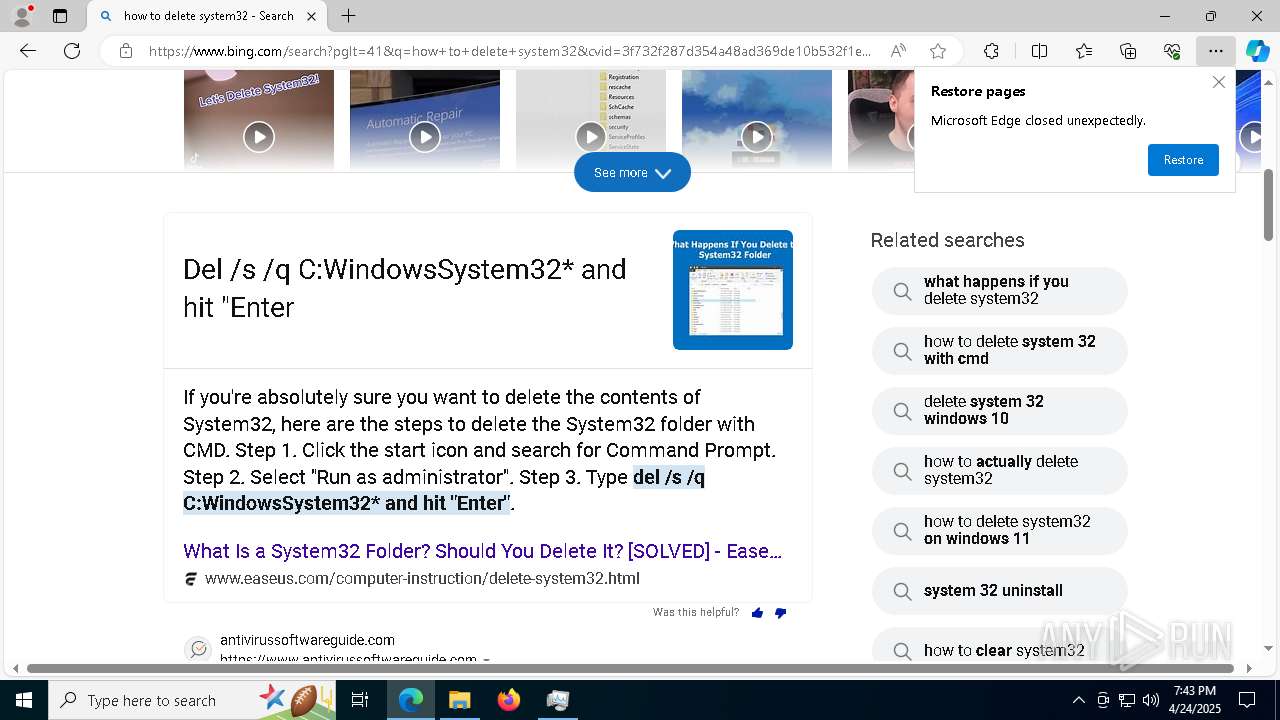Open the Windows Start menu
Viewport: 1280px width, 720px height.
[x=24, y=700]
